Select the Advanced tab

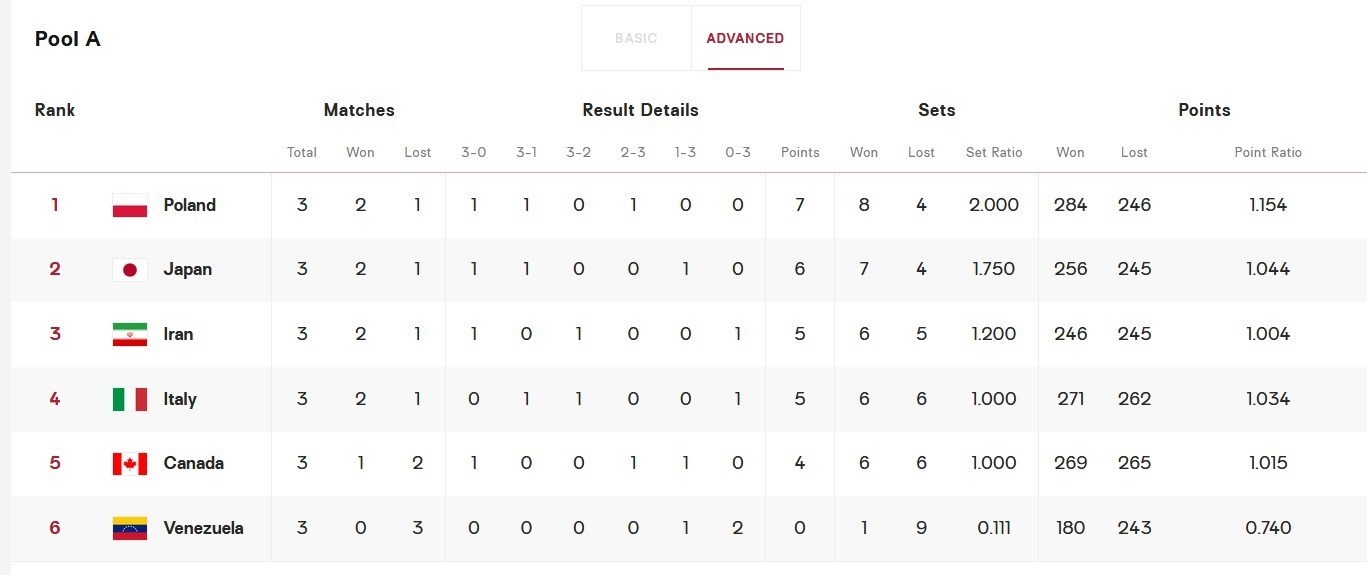[745, 39]
